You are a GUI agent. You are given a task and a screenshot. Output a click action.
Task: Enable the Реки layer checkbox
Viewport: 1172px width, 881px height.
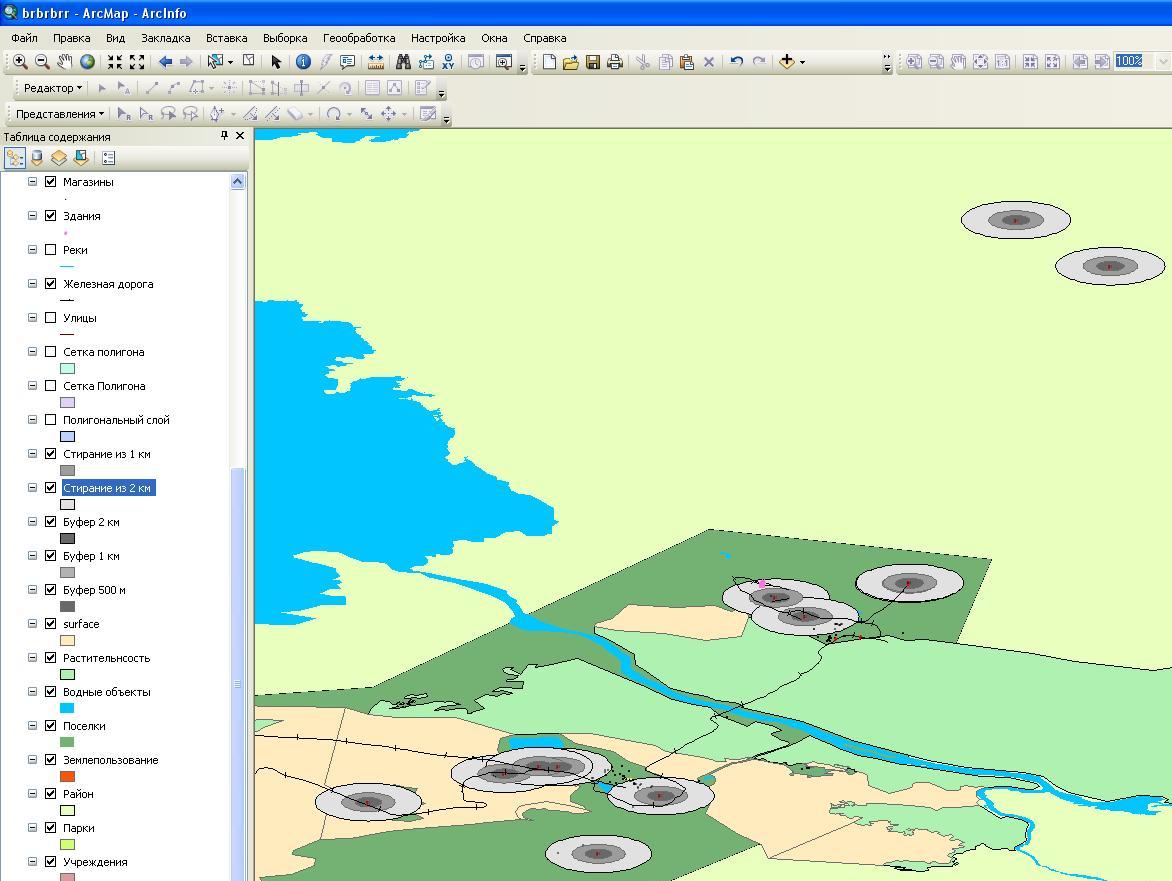pos(51,250)
